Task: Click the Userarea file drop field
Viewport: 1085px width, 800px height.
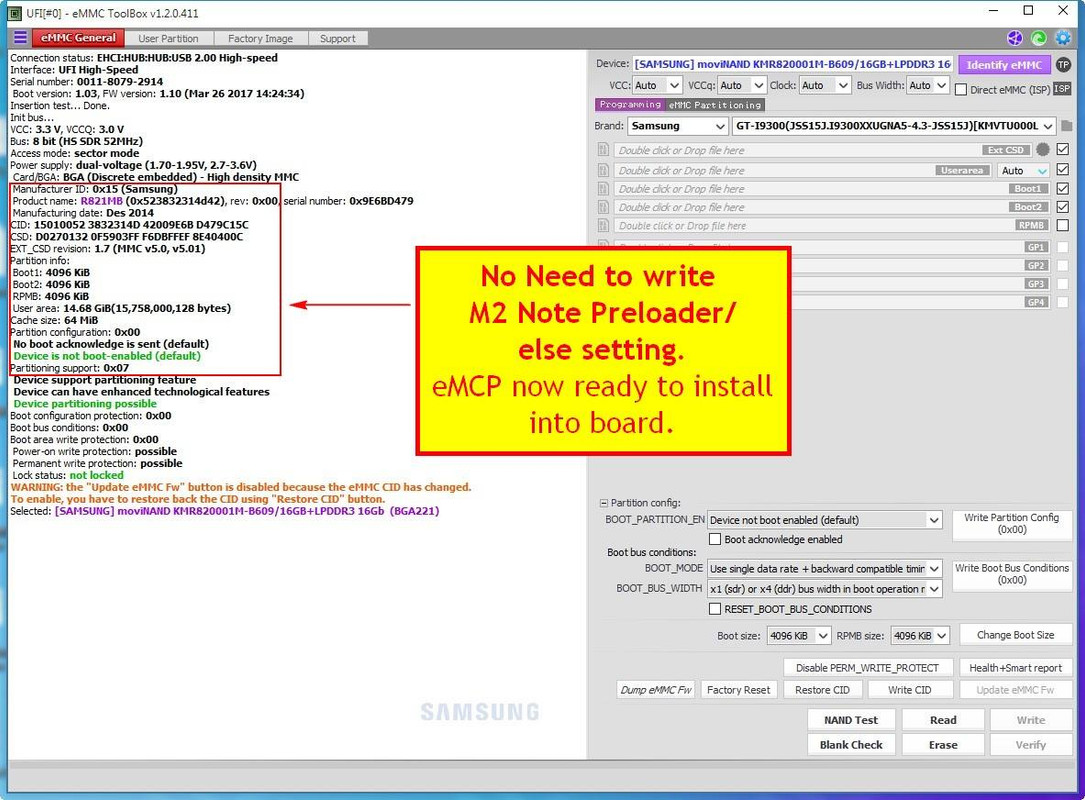Action: click(803, 170)
